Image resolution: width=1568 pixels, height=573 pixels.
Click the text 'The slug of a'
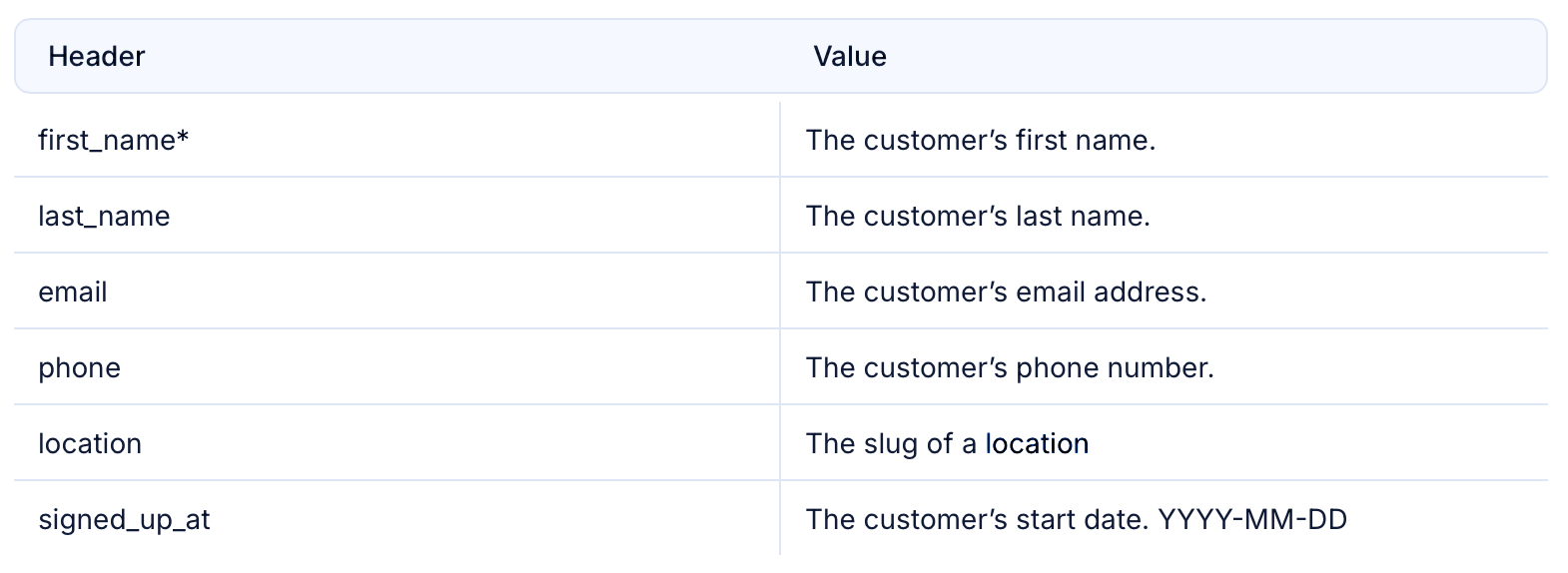point(891,443)
